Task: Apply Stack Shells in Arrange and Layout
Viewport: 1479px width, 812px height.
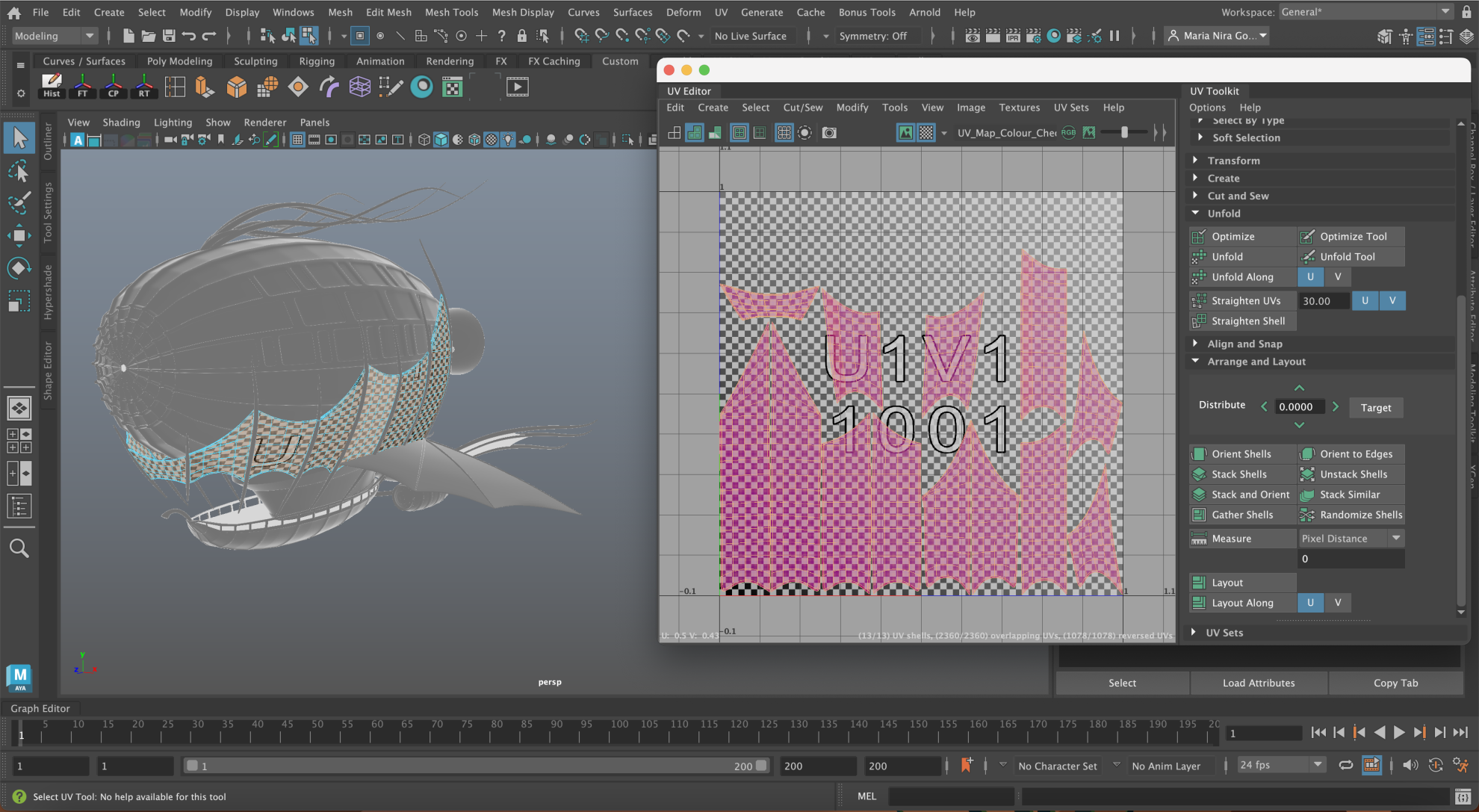Action: (x=1238, y=474)
